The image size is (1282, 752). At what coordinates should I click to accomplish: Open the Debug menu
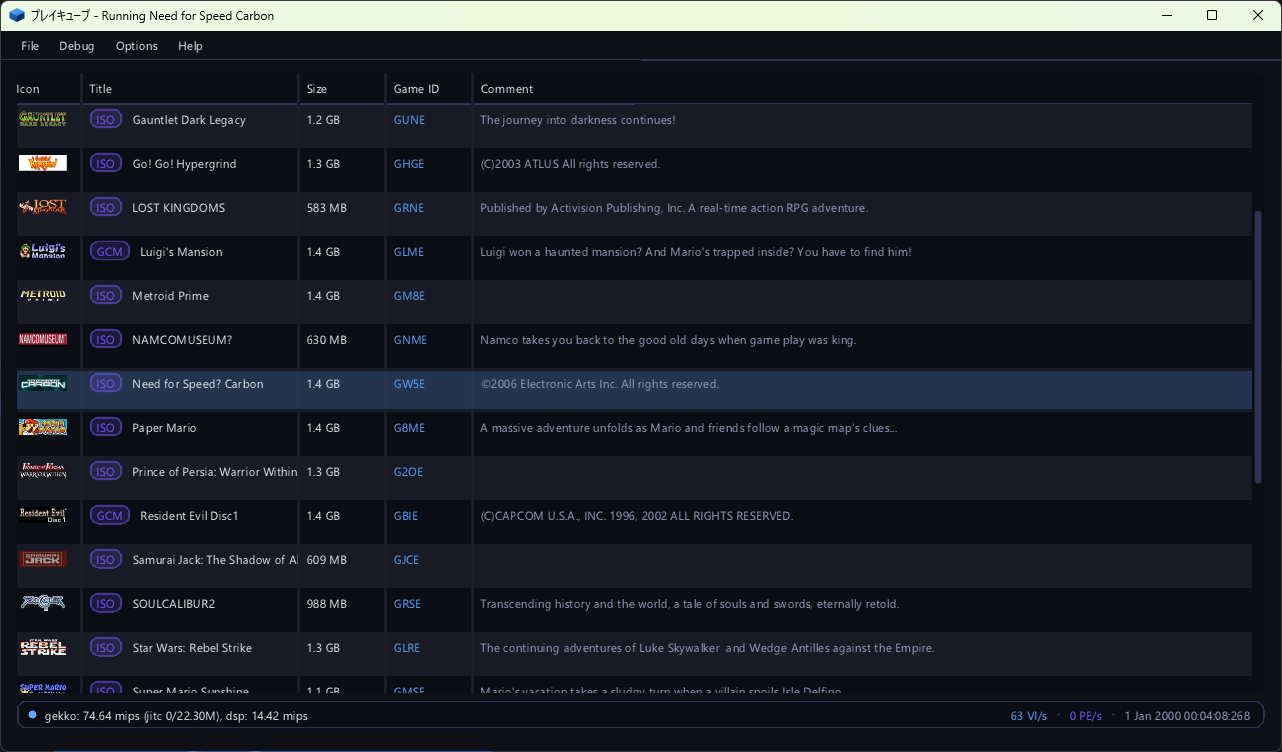point(77,46)
